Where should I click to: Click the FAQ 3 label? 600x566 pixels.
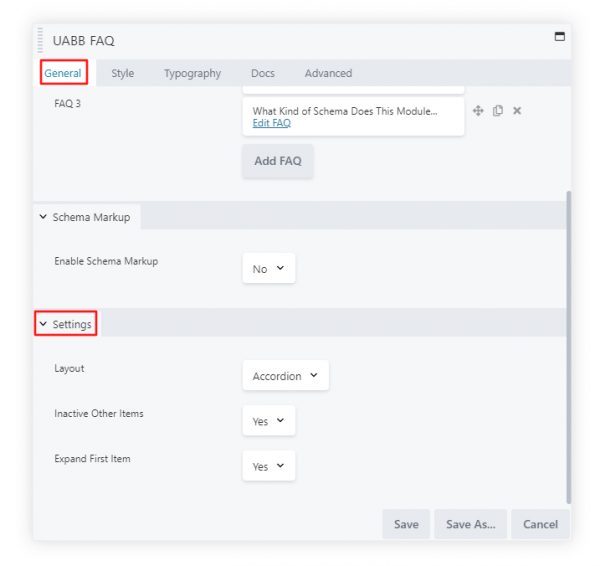coord(67,104)
